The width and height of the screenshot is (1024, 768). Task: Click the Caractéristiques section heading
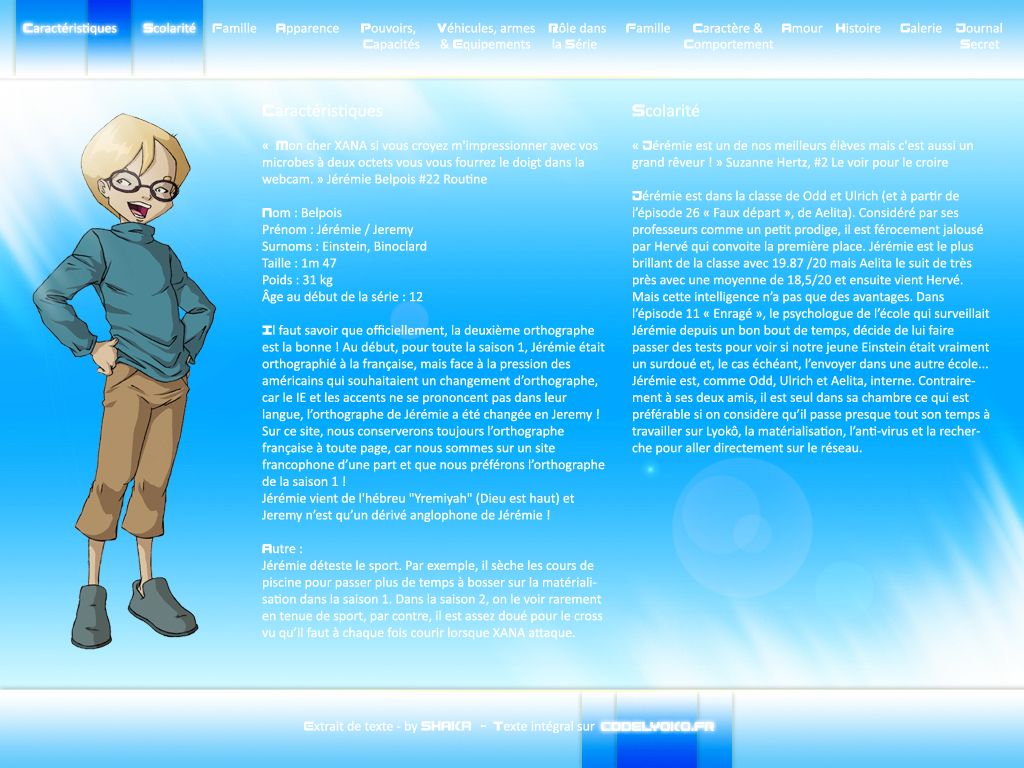322,111
